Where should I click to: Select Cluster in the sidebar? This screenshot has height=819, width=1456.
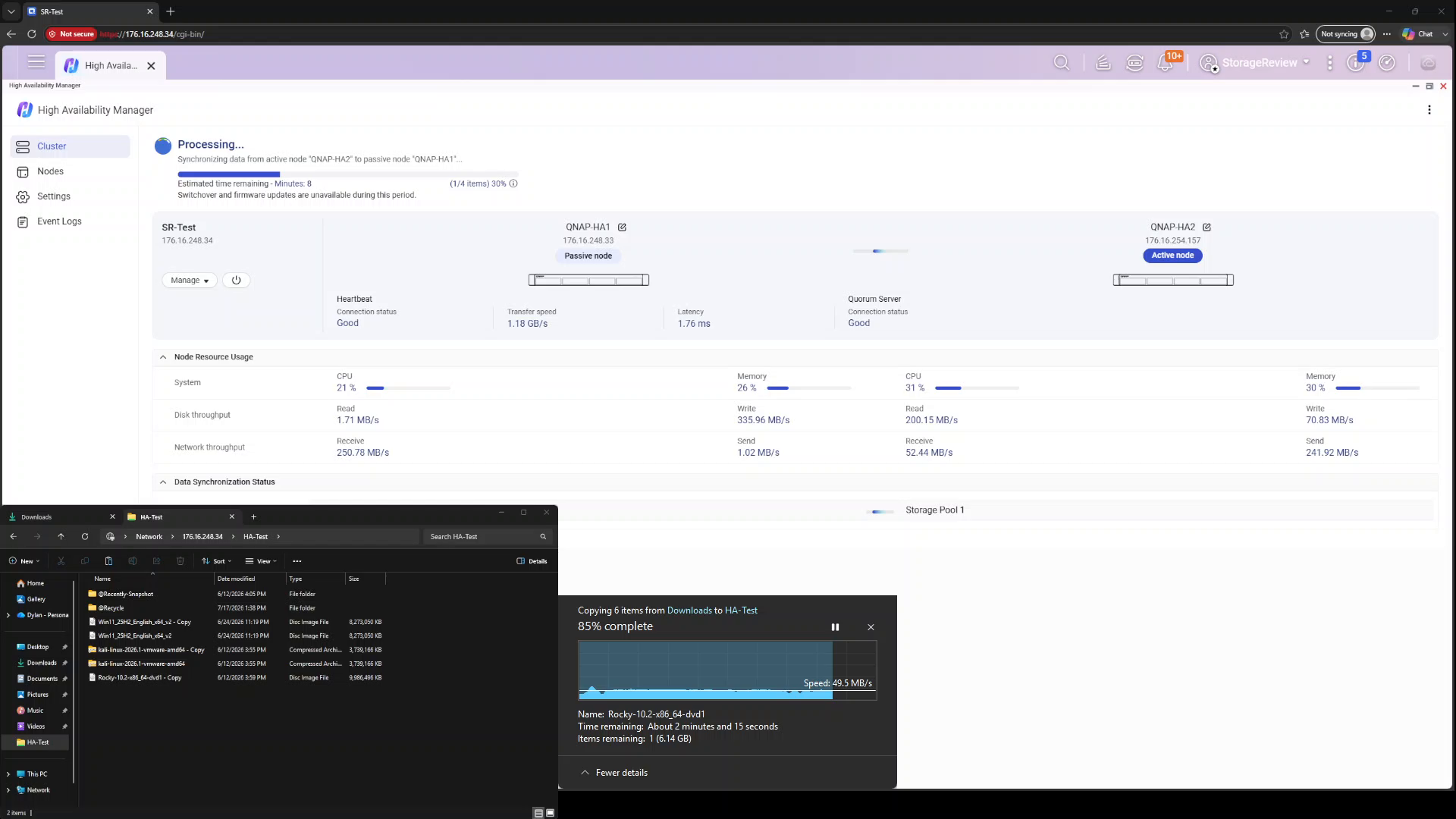71,146
